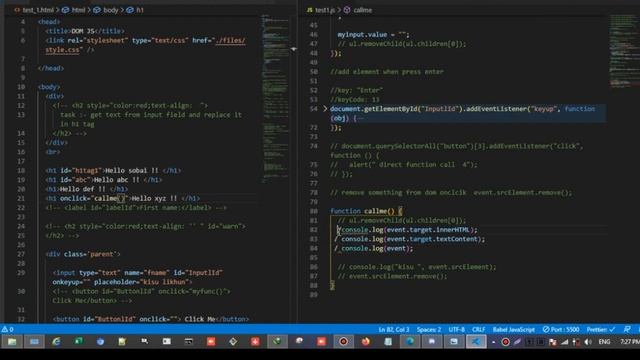Viewport: 640px width, 360px height.
Task: Click the warnings count icon in status bar
Action: [8, 329]
